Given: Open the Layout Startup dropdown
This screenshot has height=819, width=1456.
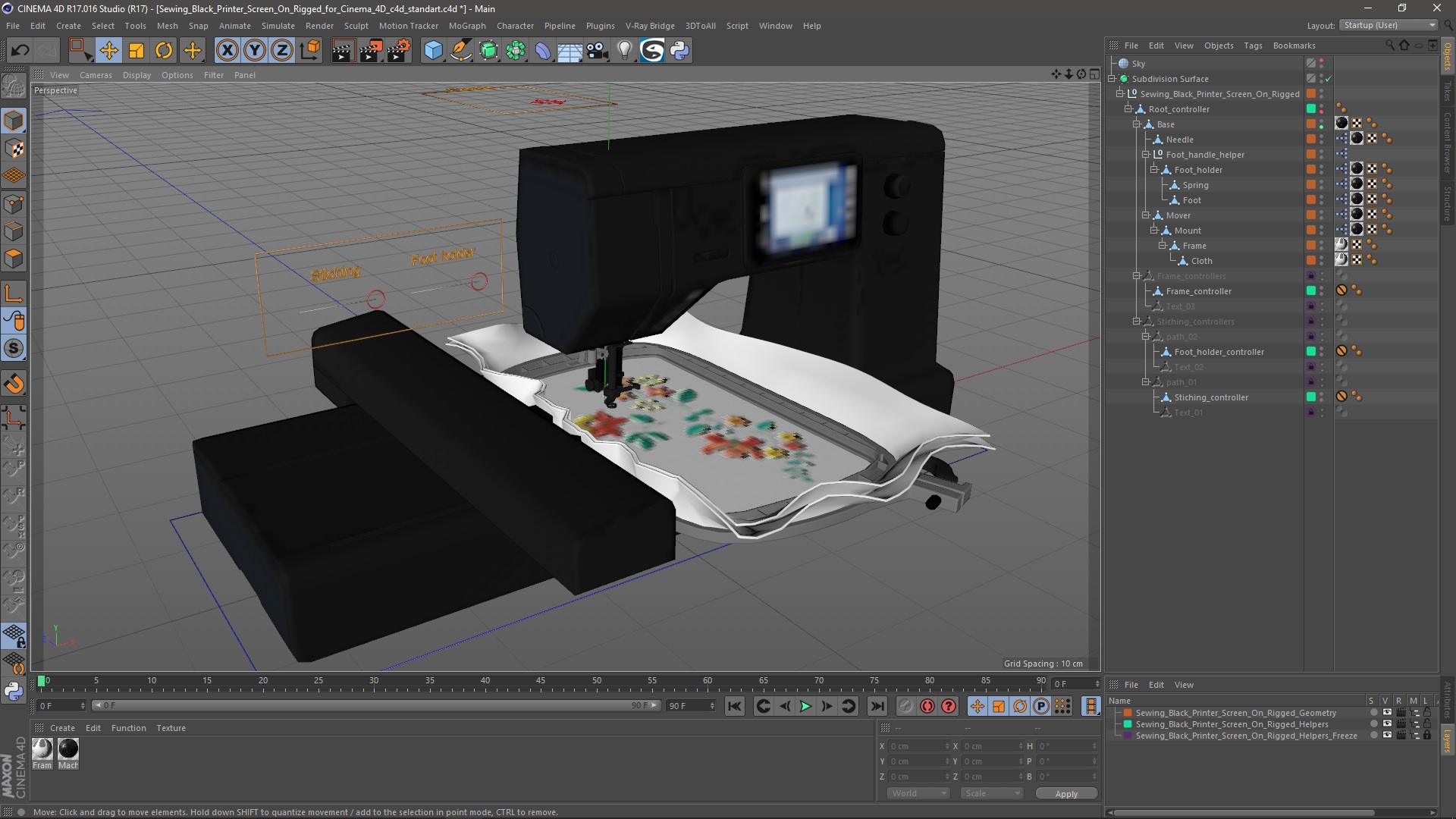Looking at the screenshot, I should click(x=1389, y=25).
